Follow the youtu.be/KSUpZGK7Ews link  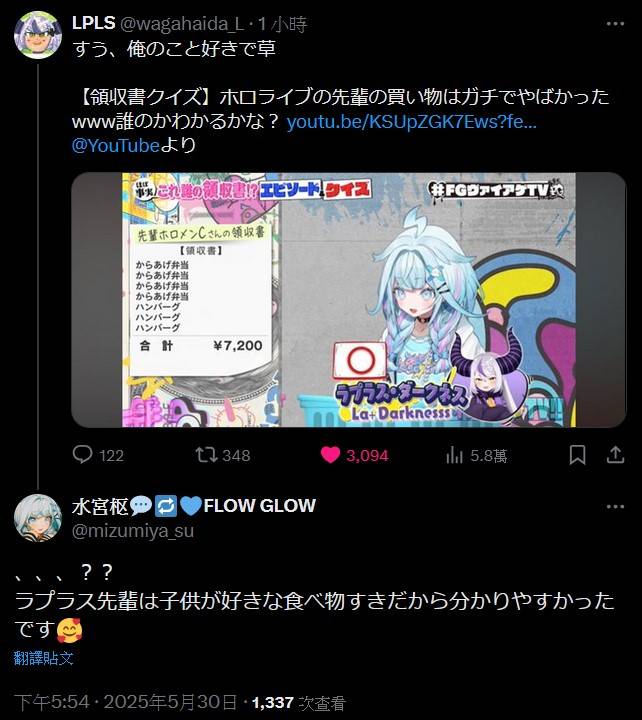[411, 122]
